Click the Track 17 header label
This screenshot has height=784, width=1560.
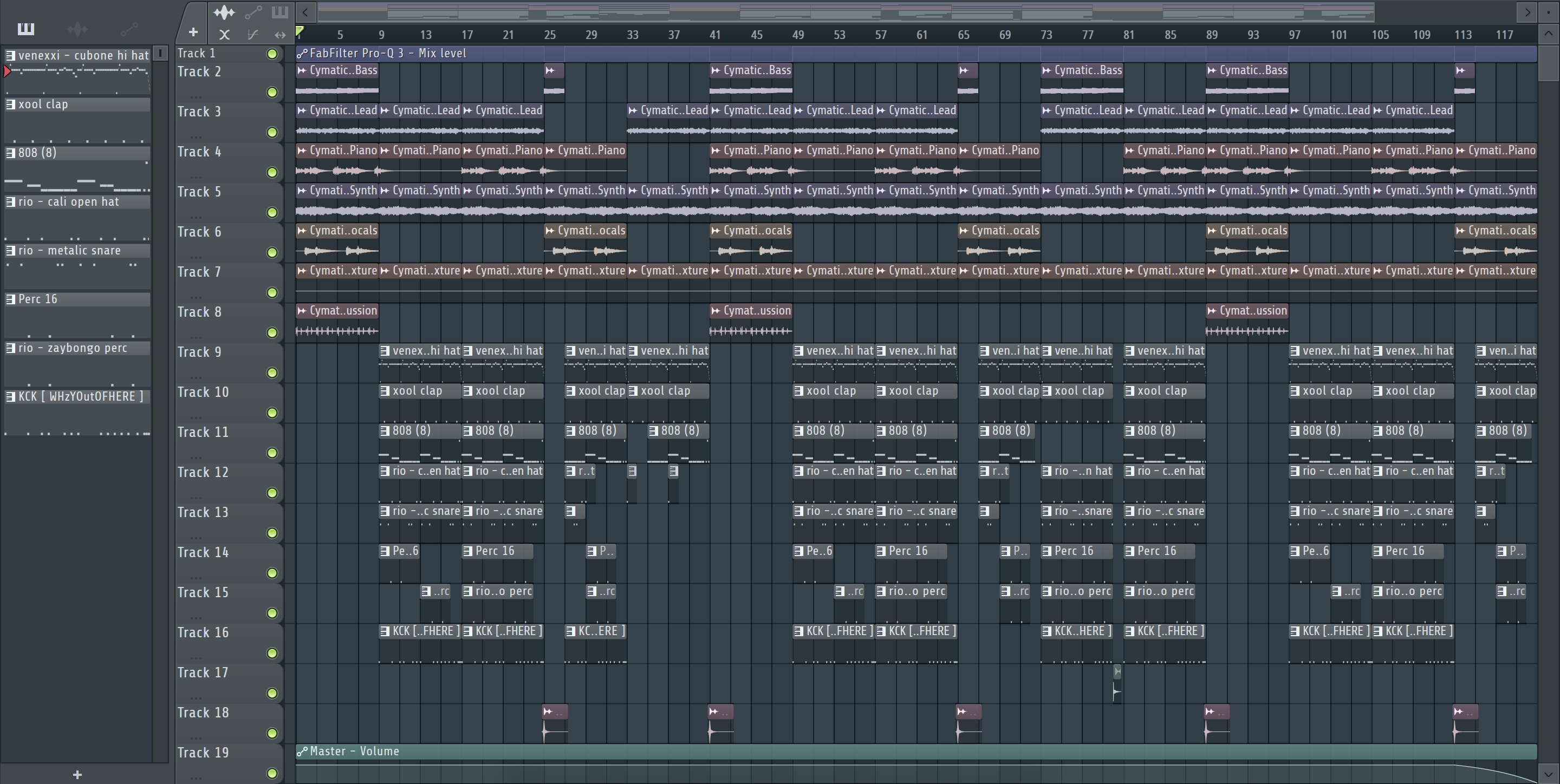tap(203, 672)
